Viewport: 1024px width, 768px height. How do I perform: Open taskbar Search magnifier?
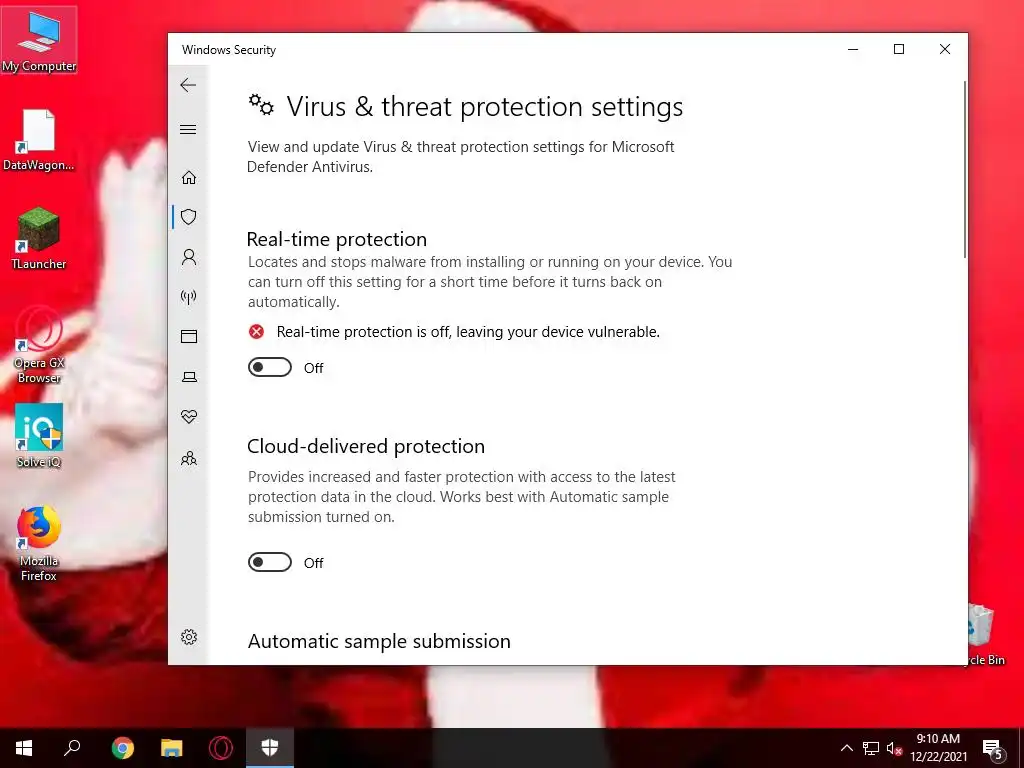tap(72, 748)
